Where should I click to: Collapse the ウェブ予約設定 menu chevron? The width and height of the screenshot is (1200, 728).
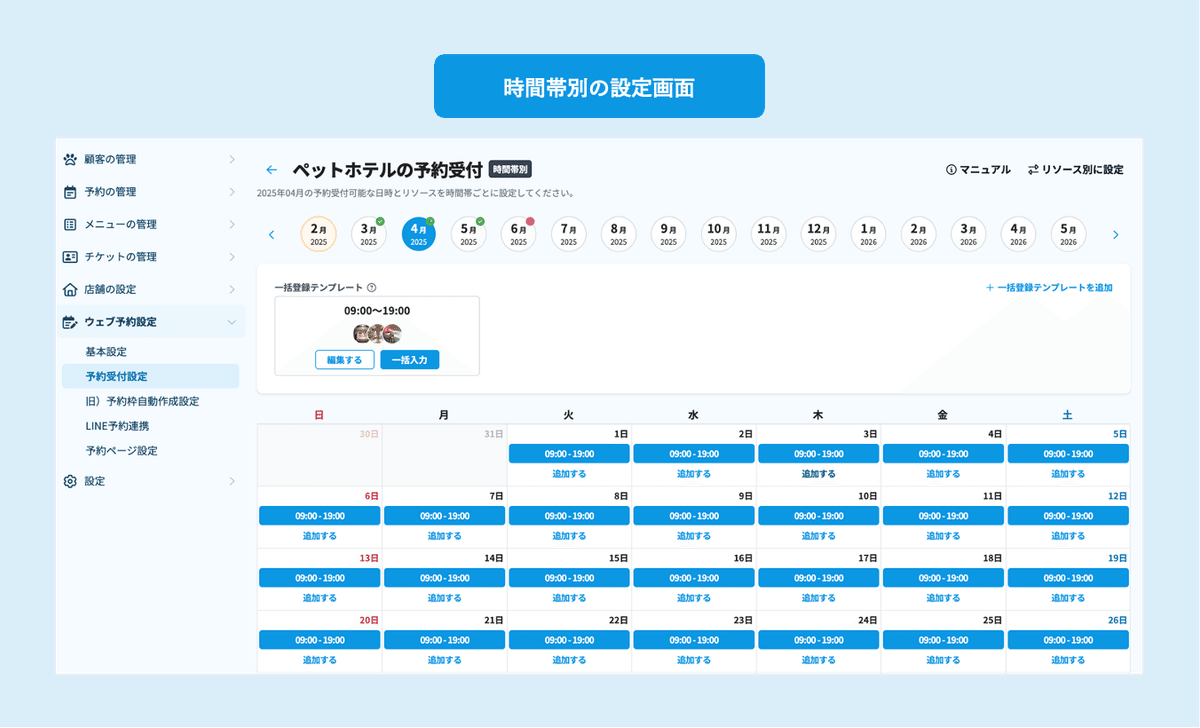232,321
